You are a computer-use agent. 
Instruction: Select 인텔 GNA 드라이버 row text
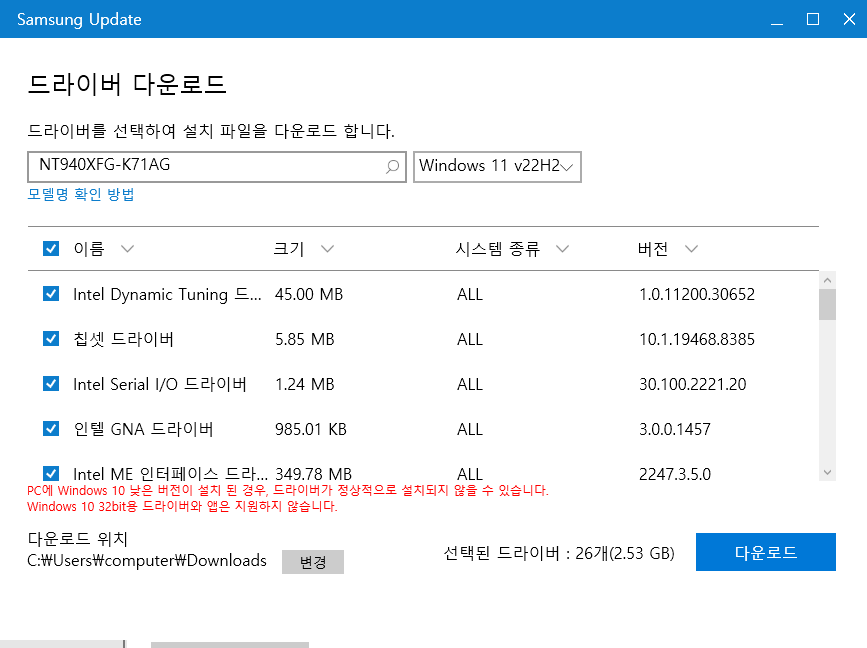pos(143,429)
